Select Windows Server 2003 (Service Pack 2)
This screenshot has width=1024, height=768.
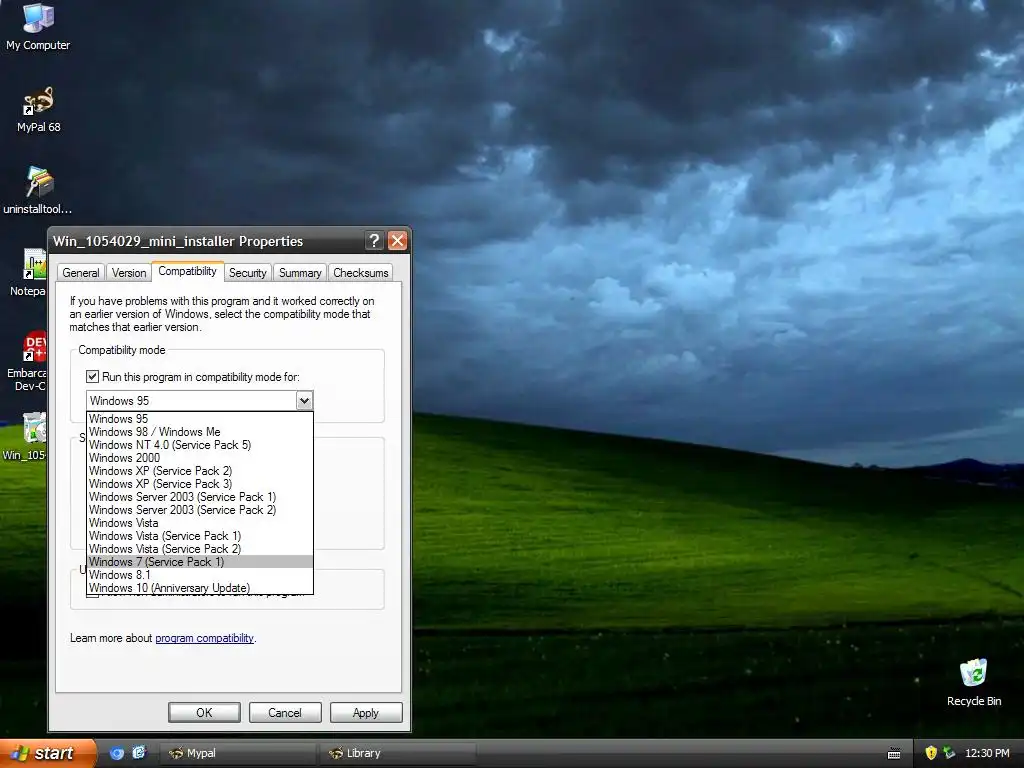click(200, 510)
